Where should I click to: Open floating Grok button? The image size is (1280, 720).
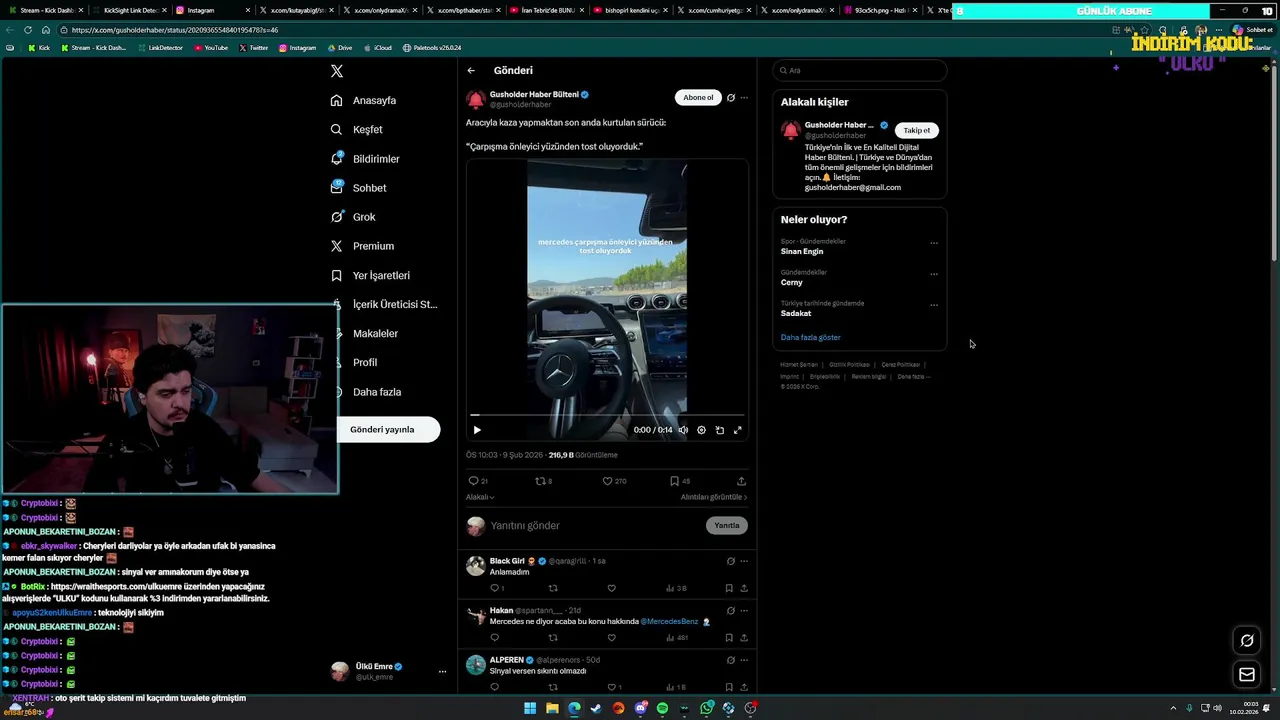point(1247,640)
